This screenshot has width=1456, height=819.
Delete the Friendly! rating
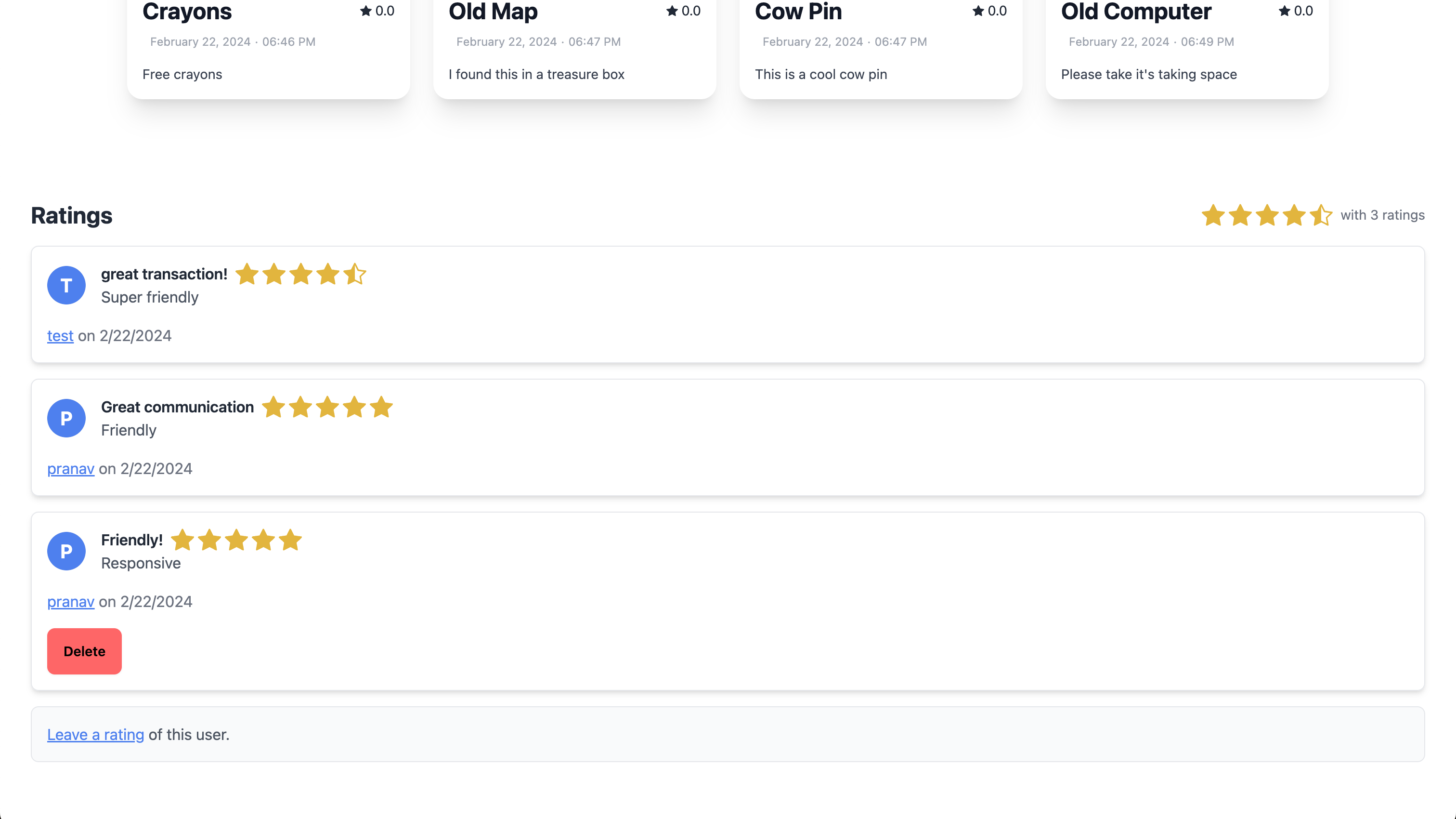point(84,651)
